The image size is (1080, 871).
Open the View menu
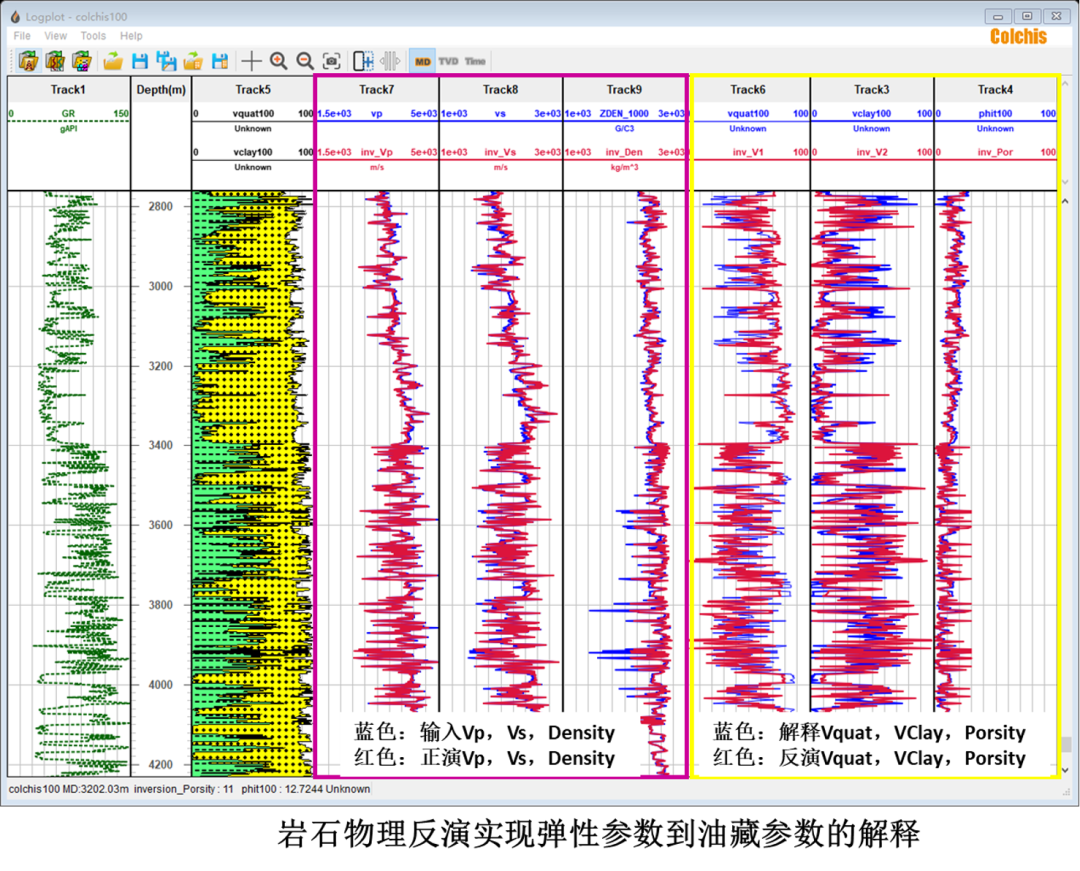[x=56, y=36]
